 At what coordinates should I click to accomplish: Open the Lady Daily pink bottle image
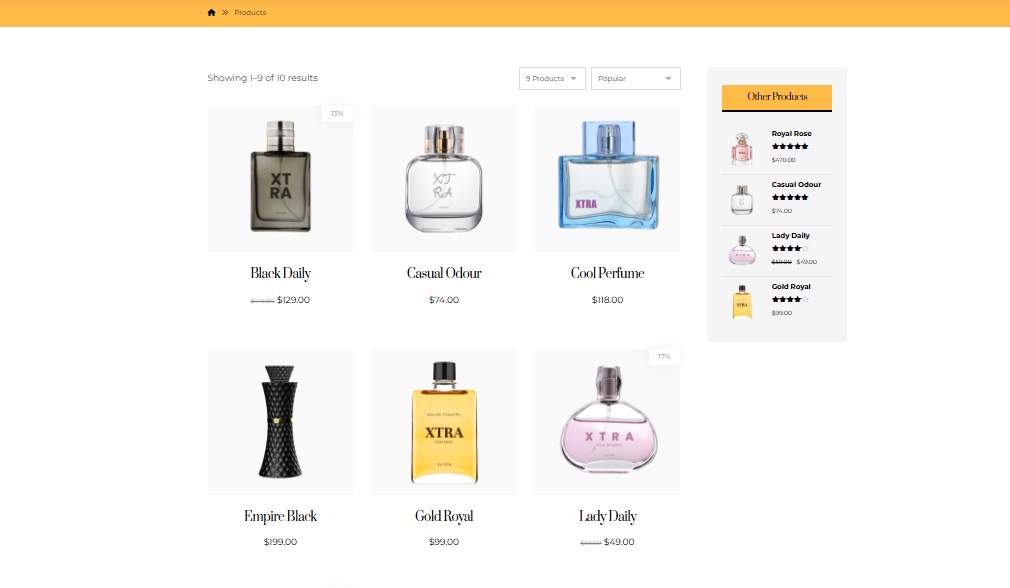[607, 421]
